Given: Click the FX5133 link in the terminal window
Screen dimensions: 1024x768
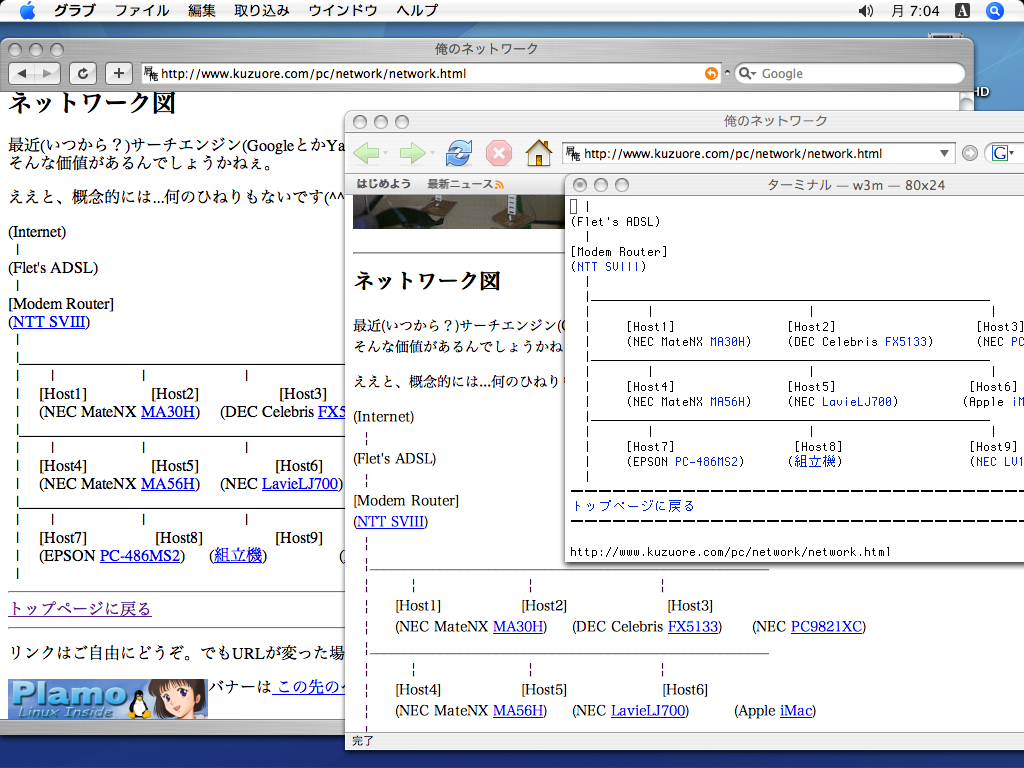Looking at the screenshot, I should tap(906, 342).
